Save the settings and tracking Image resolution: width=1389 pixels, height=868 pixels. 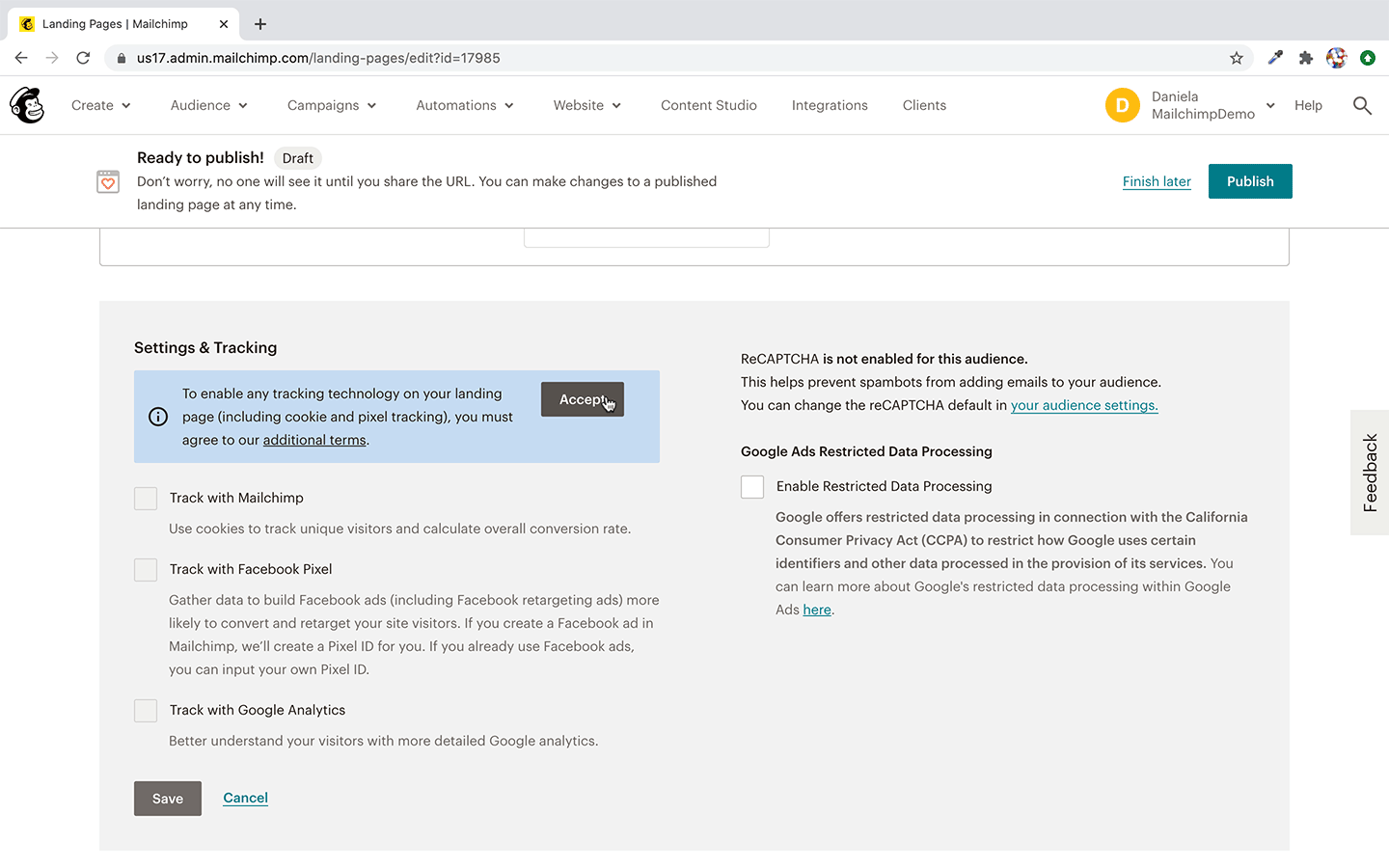point(168,799)
